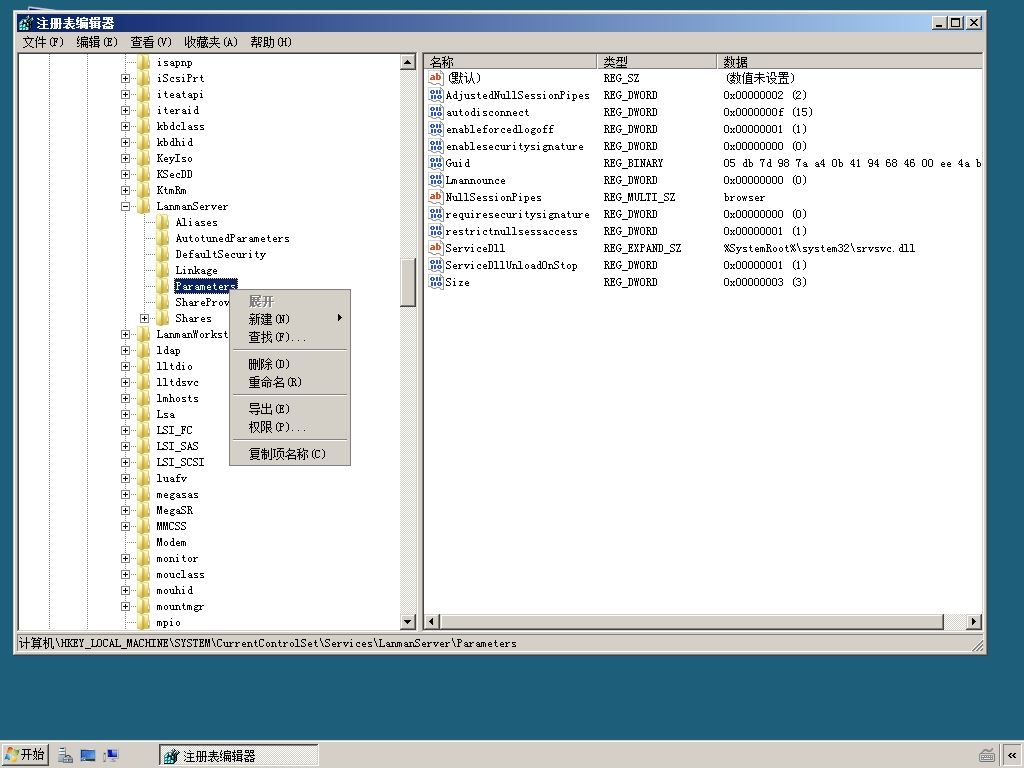This screenshot has height=768, width=1024.
Task: Choose 重命名(R) from context menu
Action: [290, 382]
